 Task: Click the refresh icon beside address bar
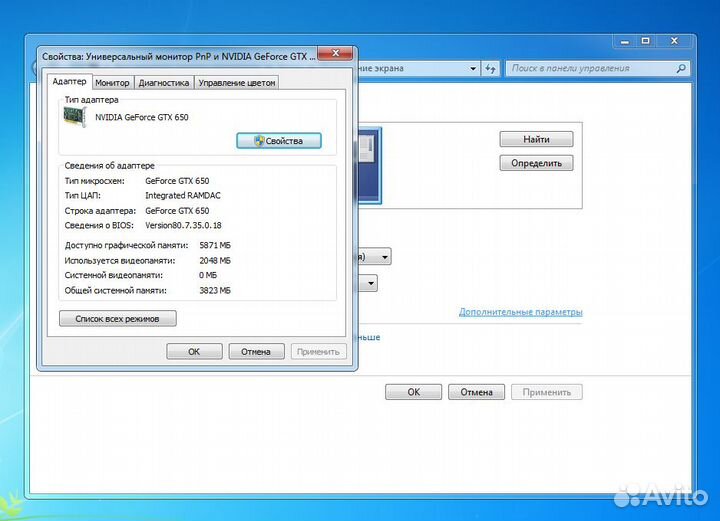pos(491,69)
